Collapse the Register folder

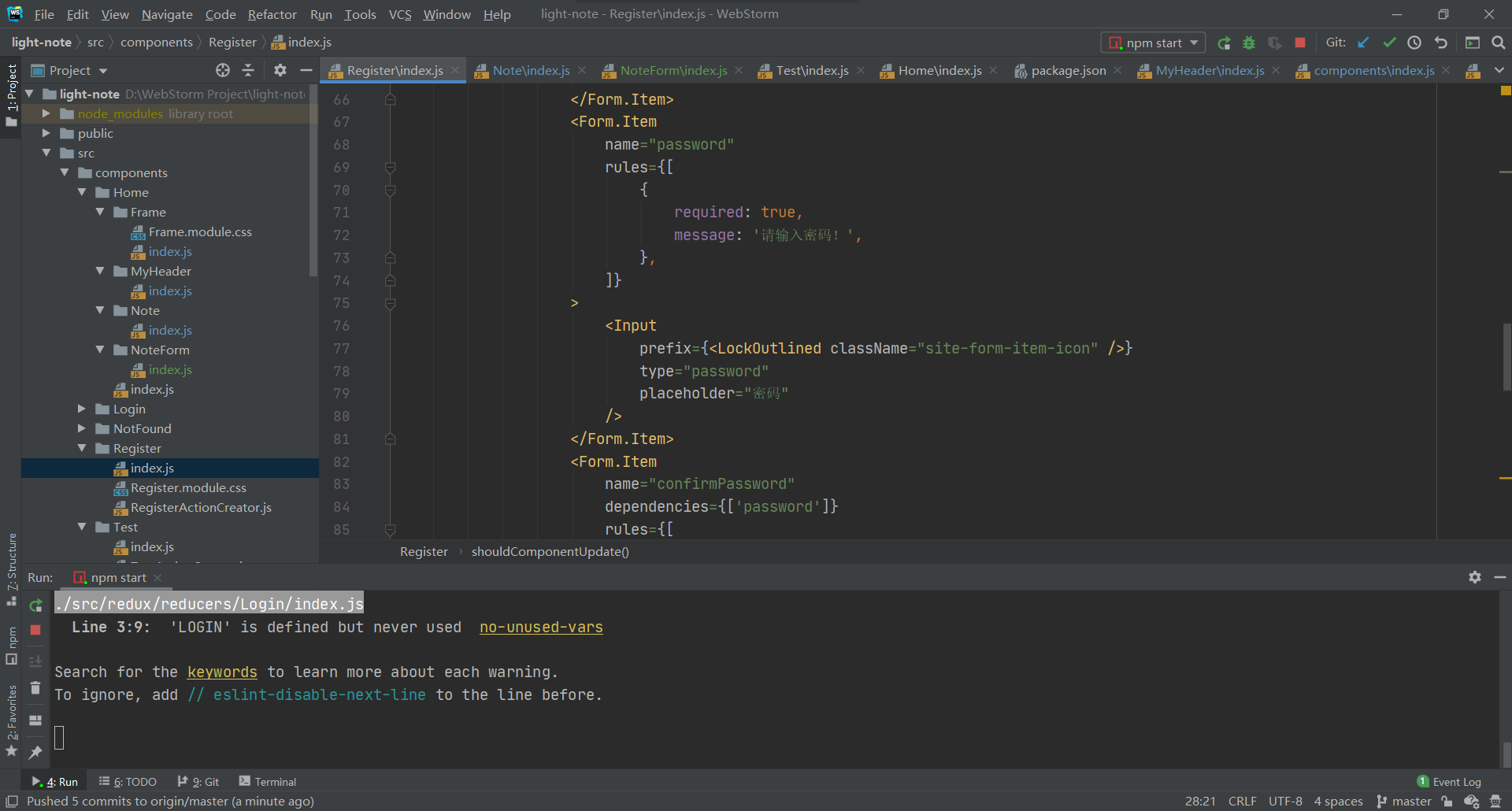(x=82, y=448)
